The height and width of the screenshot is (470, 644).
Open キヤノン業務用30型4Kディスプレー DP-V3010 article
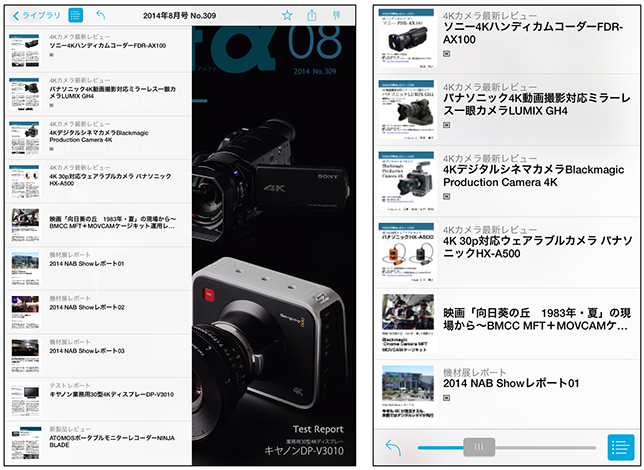(99, 399)
